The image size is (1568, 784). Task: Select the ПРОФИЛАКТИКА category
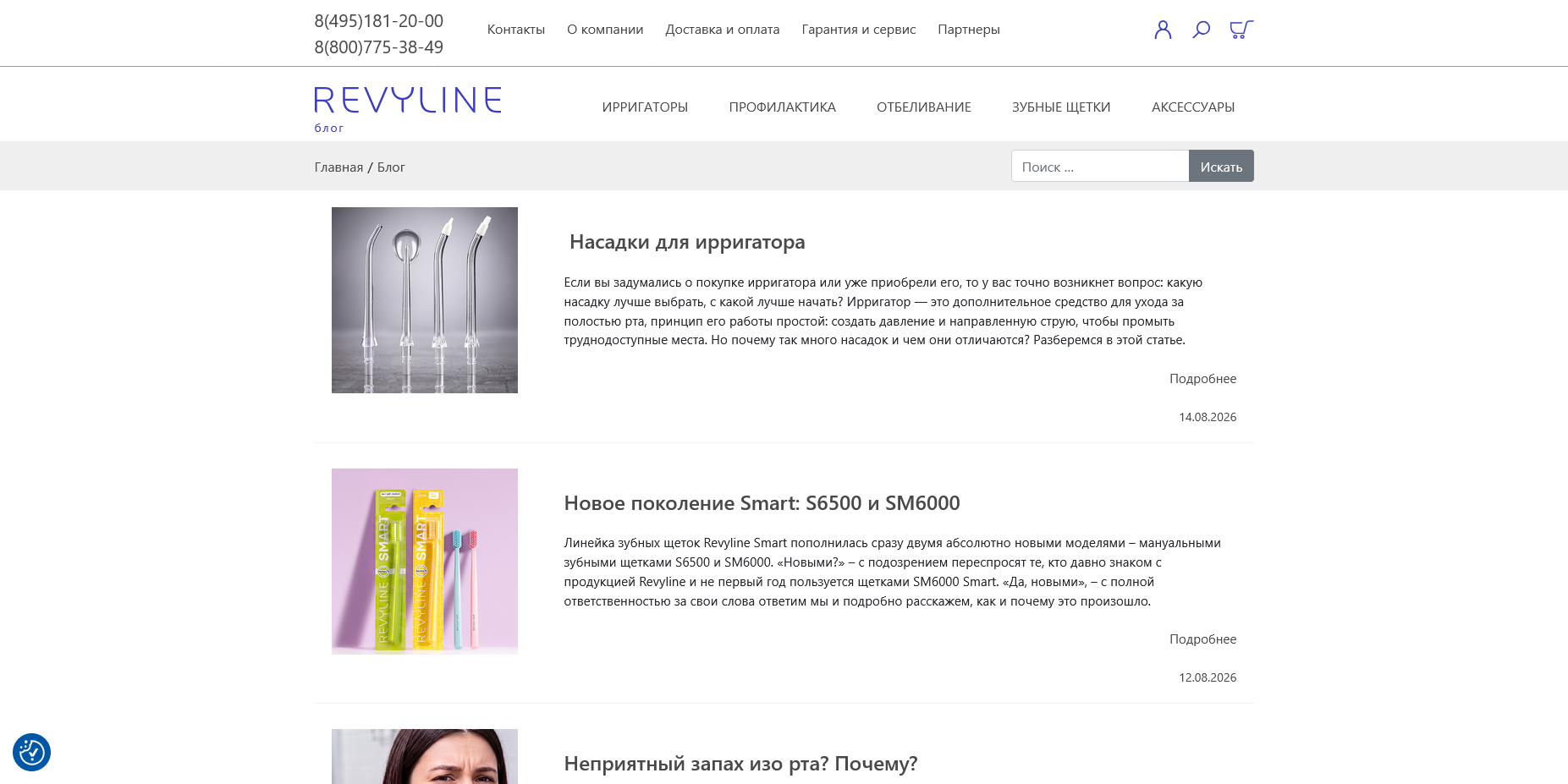(783, 107)
